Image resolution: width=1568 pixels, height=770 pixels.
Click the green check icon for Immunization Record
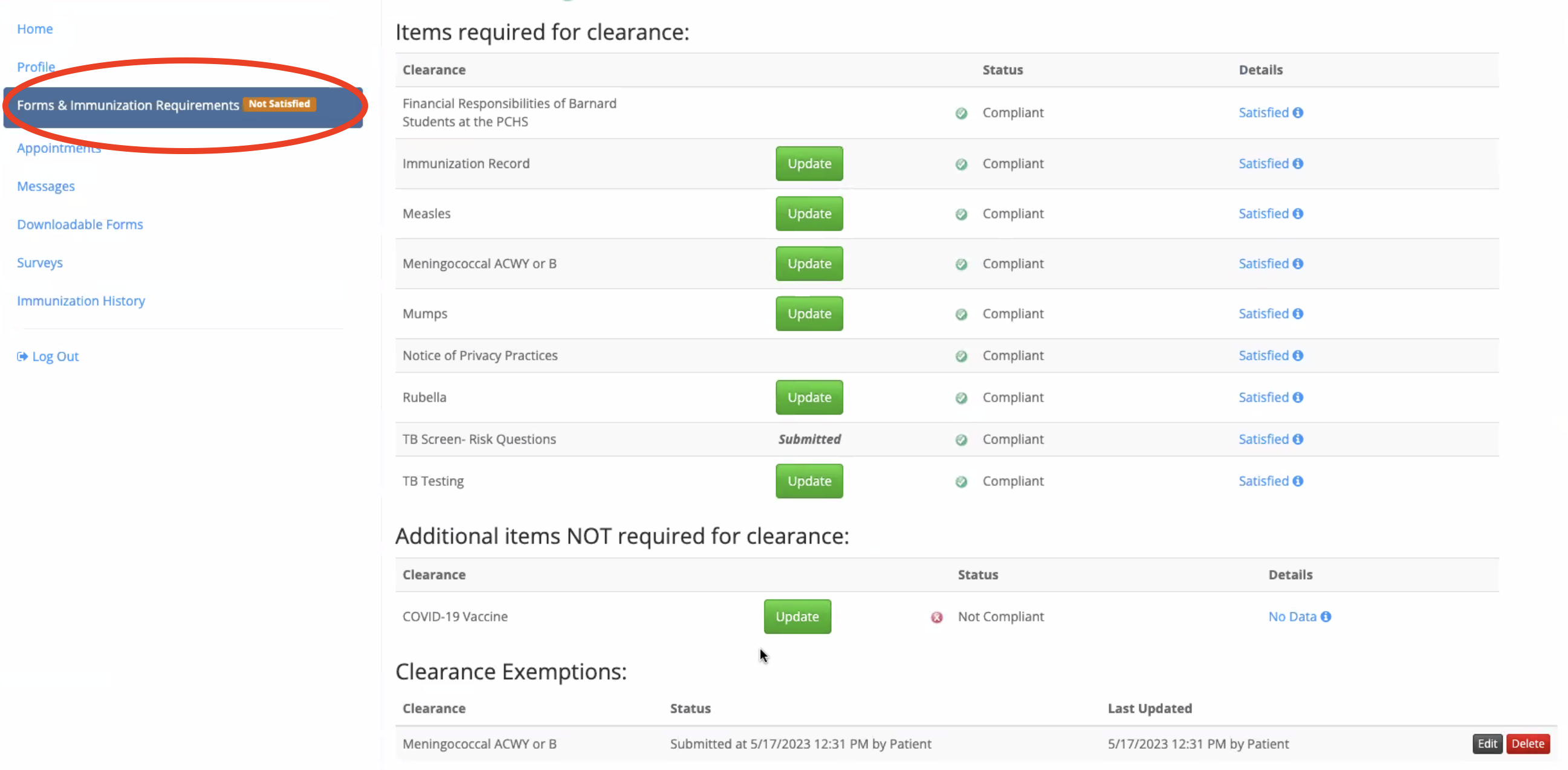click(961, 164)
